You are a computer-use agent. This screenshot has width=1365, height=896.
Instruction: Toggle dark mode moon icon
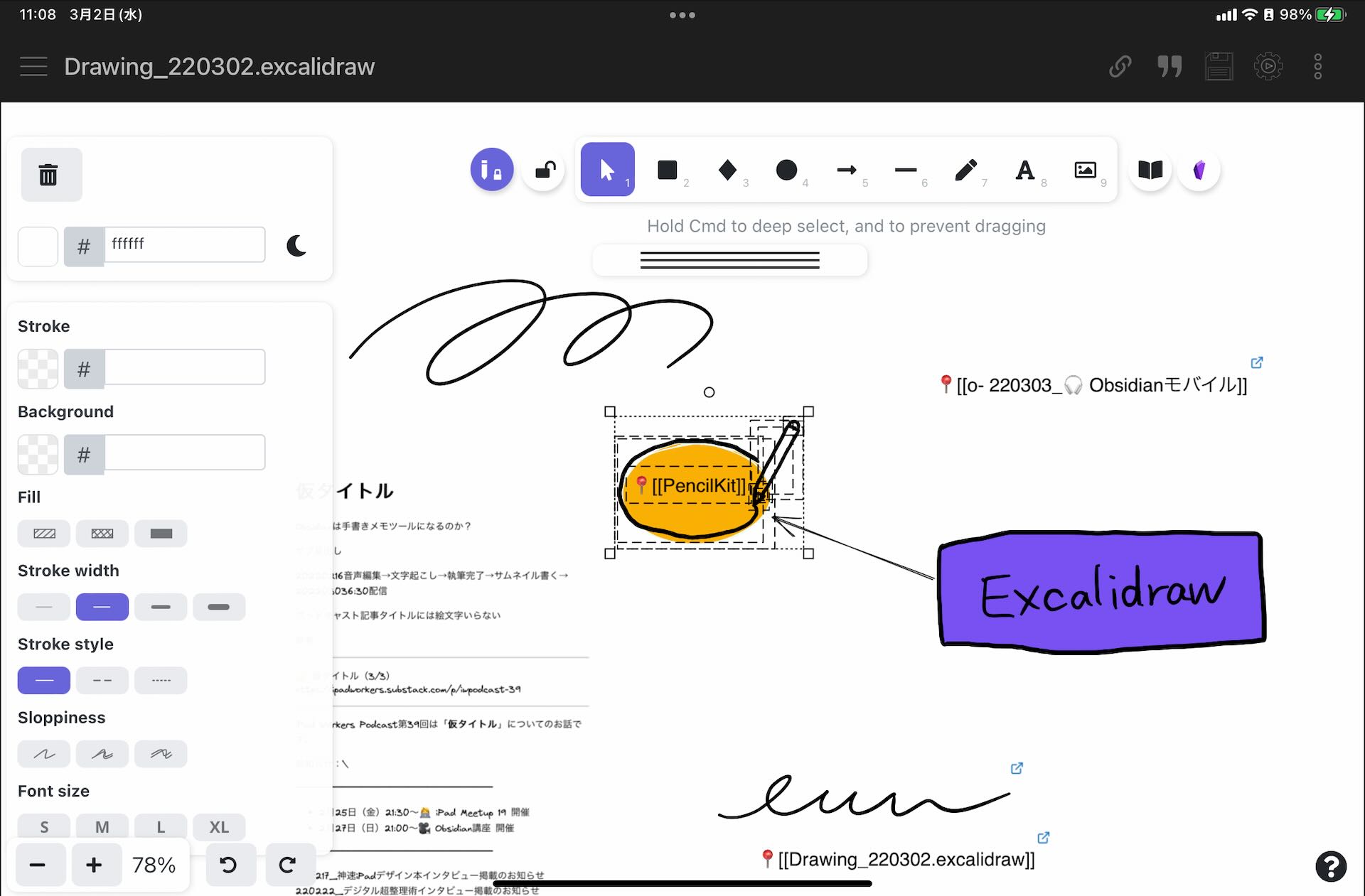(x=296, y=246)
